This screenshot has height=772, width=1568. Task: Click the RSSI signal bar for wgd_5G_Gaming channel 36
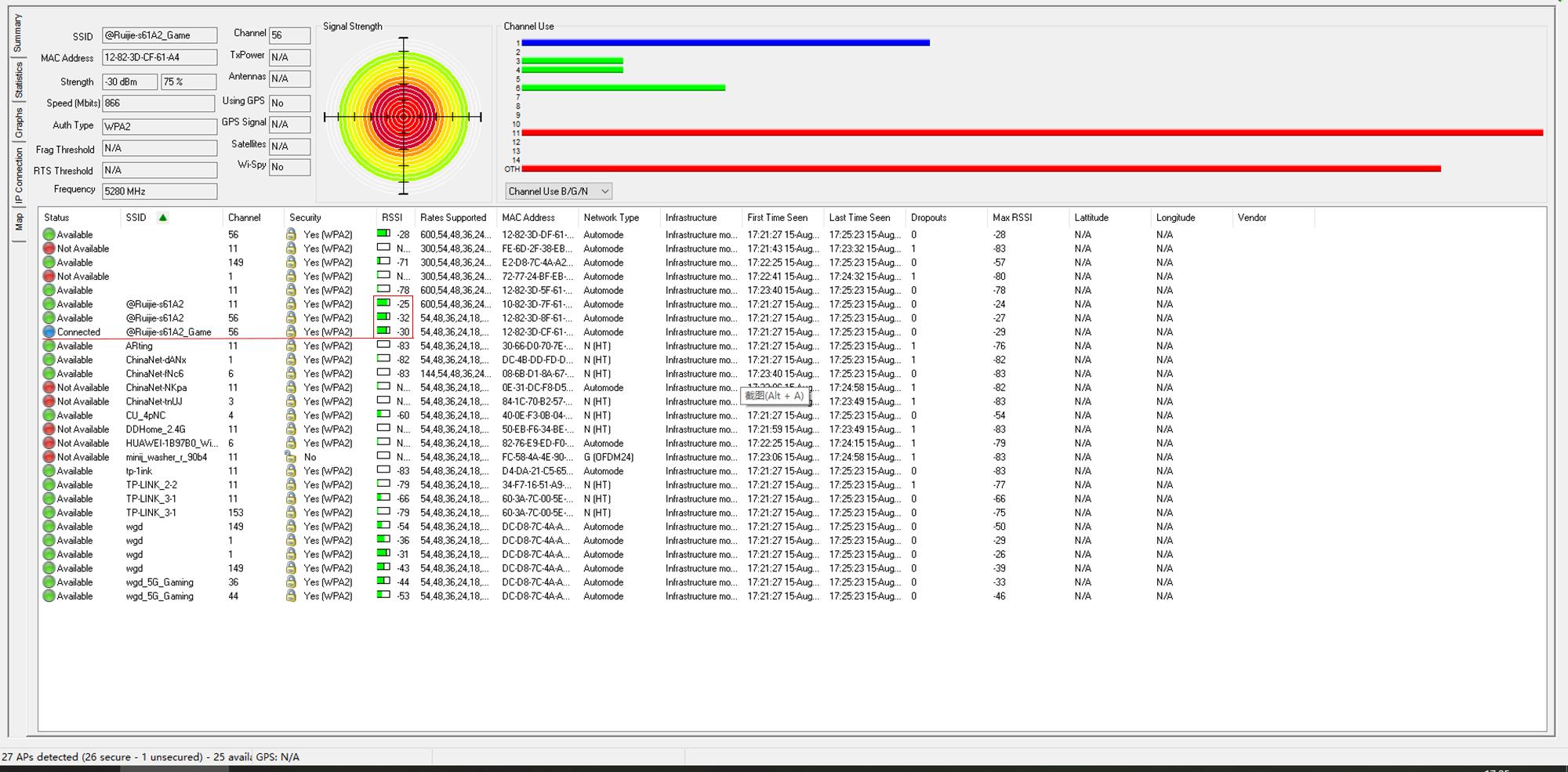(383, 582)
